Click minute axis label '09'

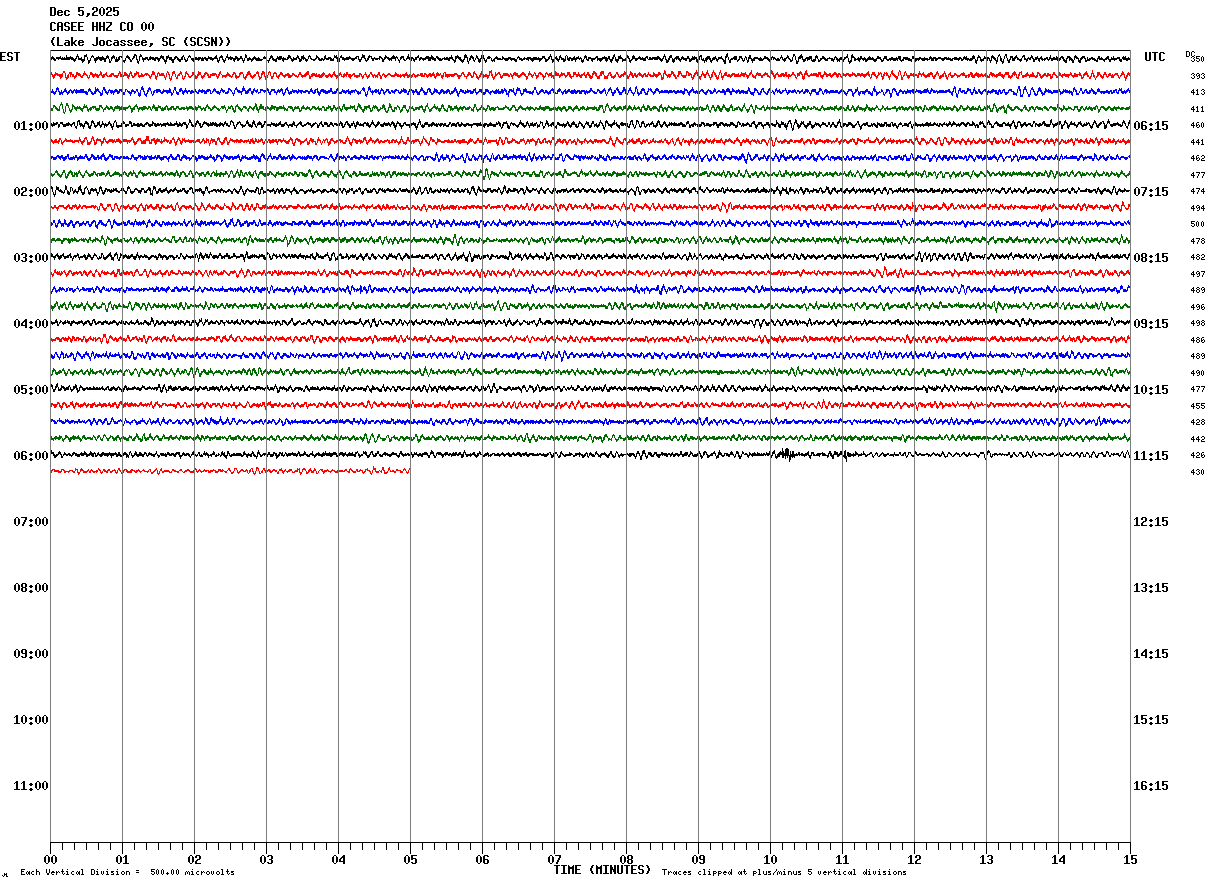click(698, 860)
